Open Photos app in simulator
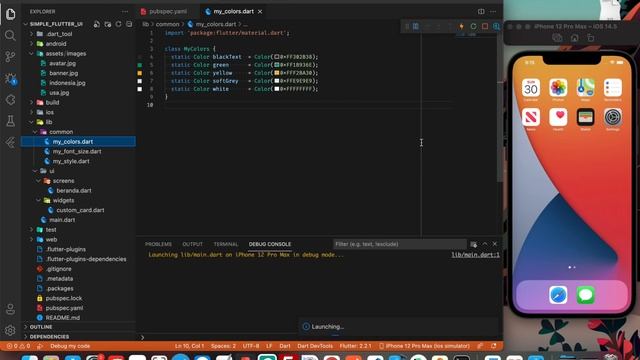 tap(558, 88)
